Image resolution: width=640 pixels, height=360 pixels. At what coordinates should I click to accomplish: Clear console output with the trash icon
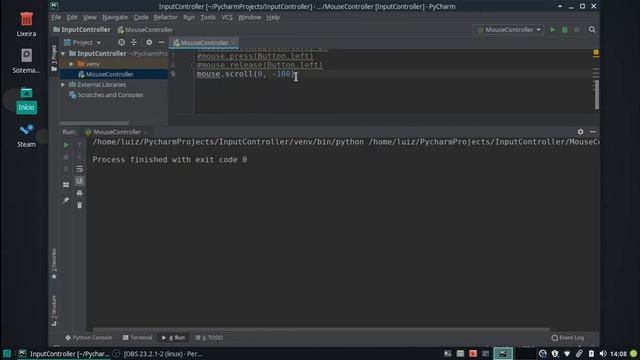point(80,205)
